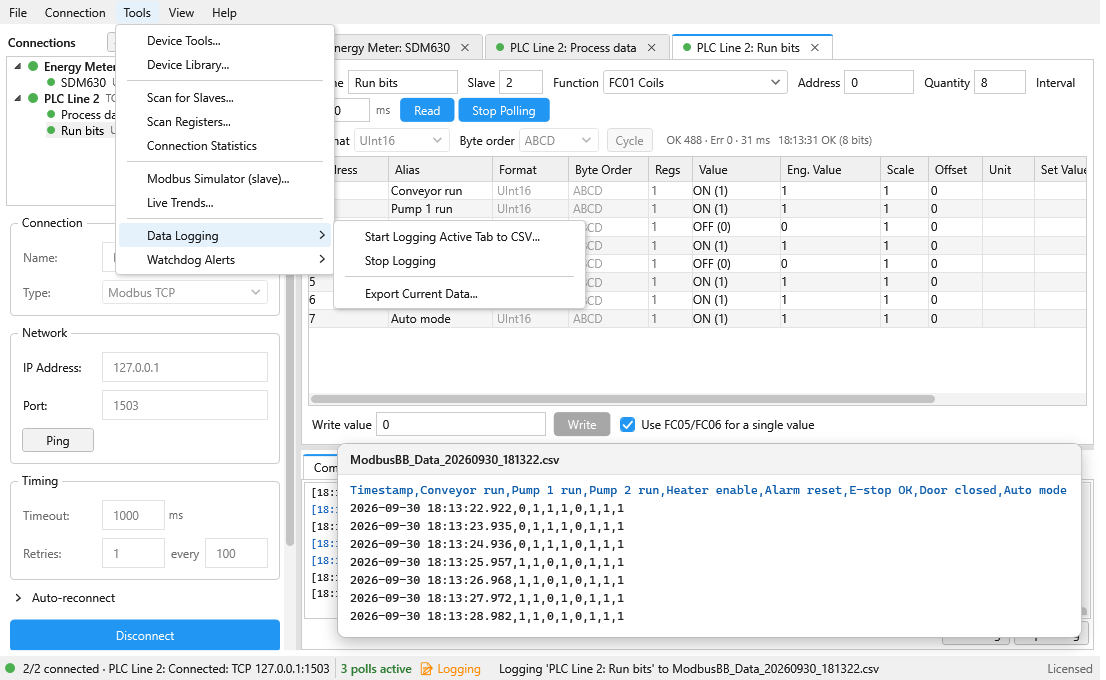1106x680 pixels.
Task: Open the View menu
Action: 181,13
